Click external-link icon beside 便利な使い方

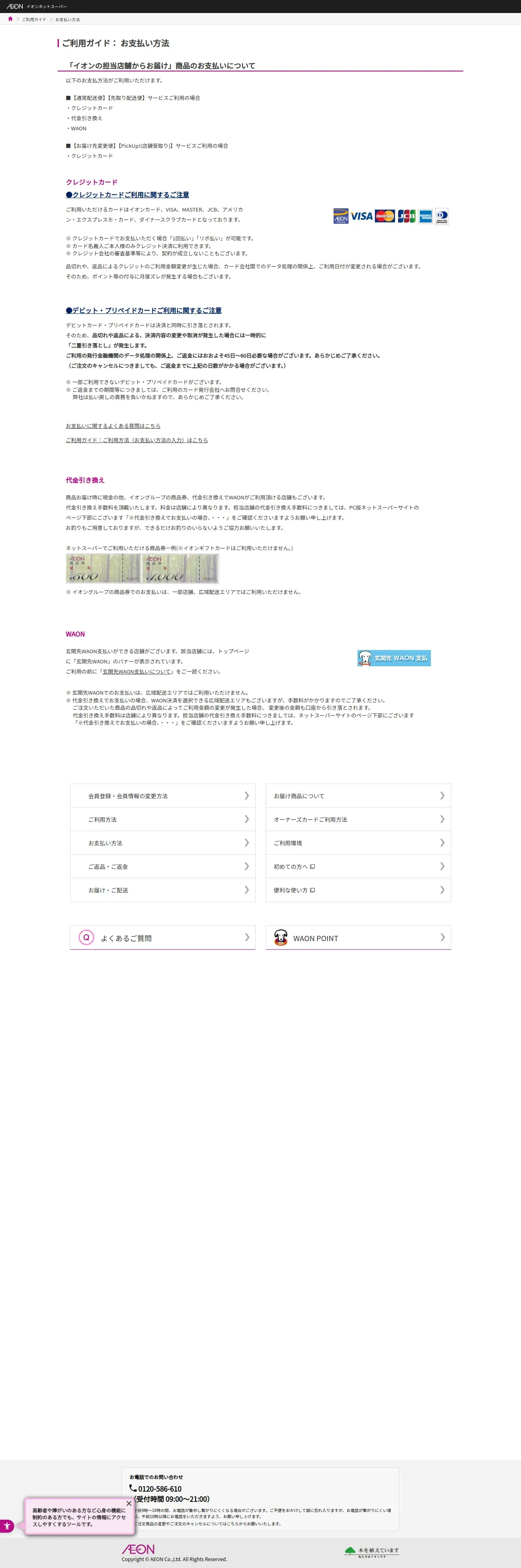(x=312, y=890)
